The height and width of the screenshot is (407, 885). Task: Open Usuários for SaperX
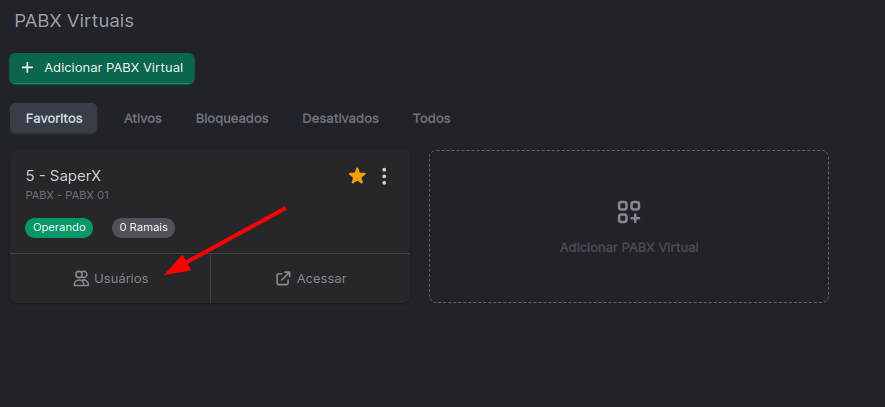pos(111,278)
